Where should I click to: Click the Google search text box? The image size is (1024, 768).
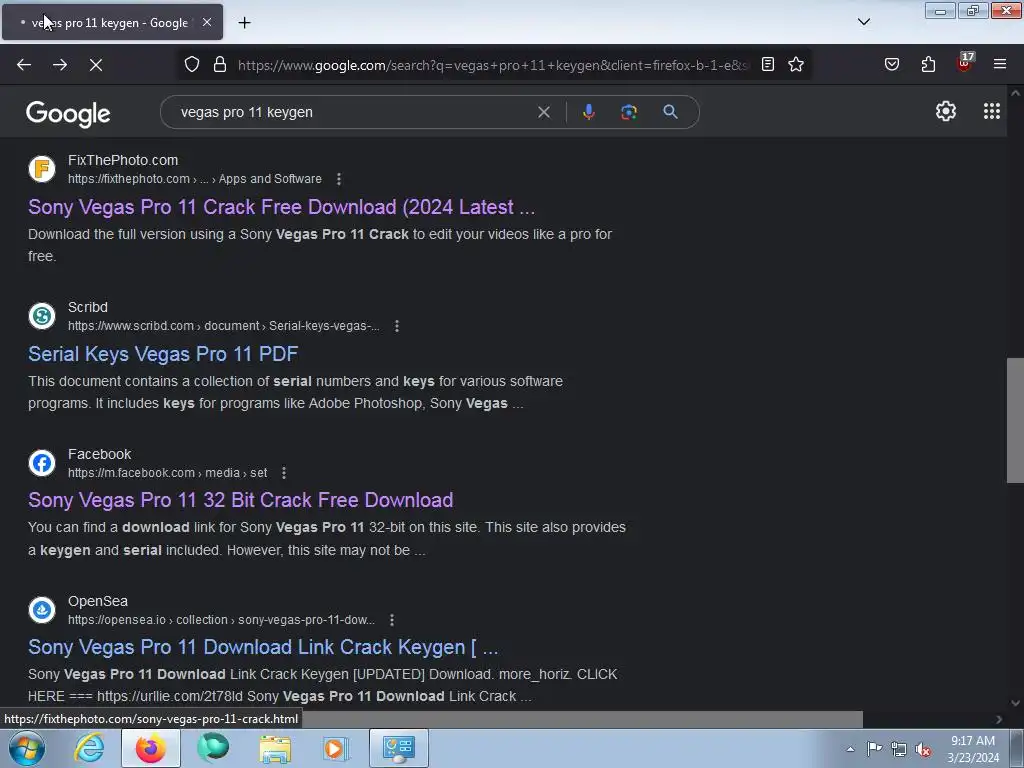coord(353,112)
